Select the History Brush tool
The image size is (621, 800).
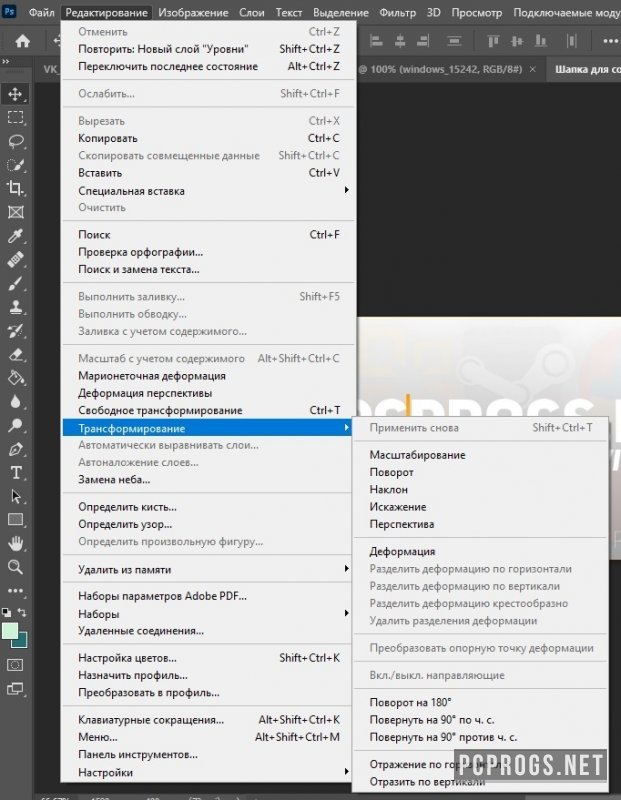point(15,331)
